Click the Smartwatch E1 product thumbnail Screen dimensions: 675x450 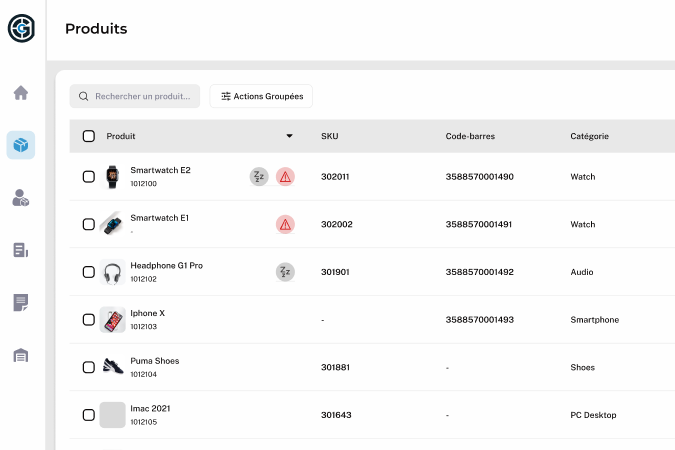click(112, 224)
